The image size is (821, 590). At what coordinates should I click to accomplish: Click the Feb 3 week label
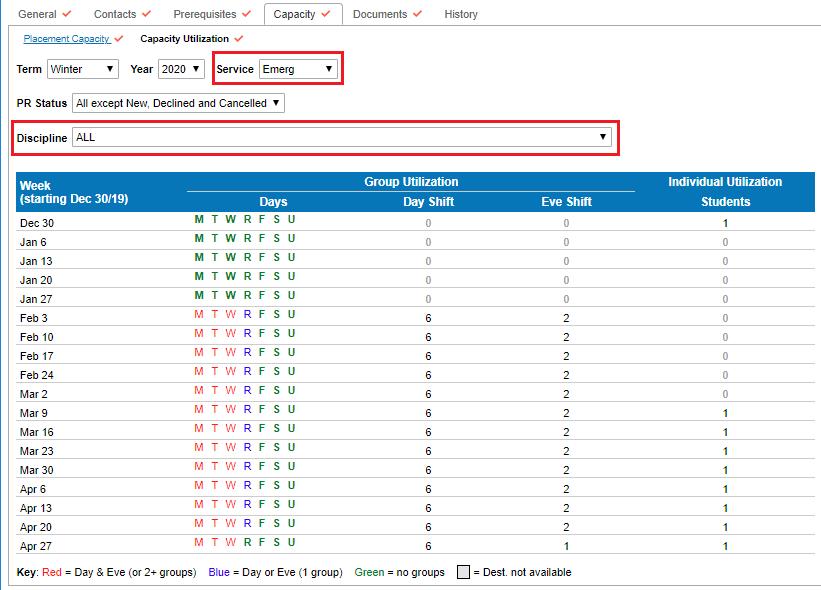pos(34,318)
